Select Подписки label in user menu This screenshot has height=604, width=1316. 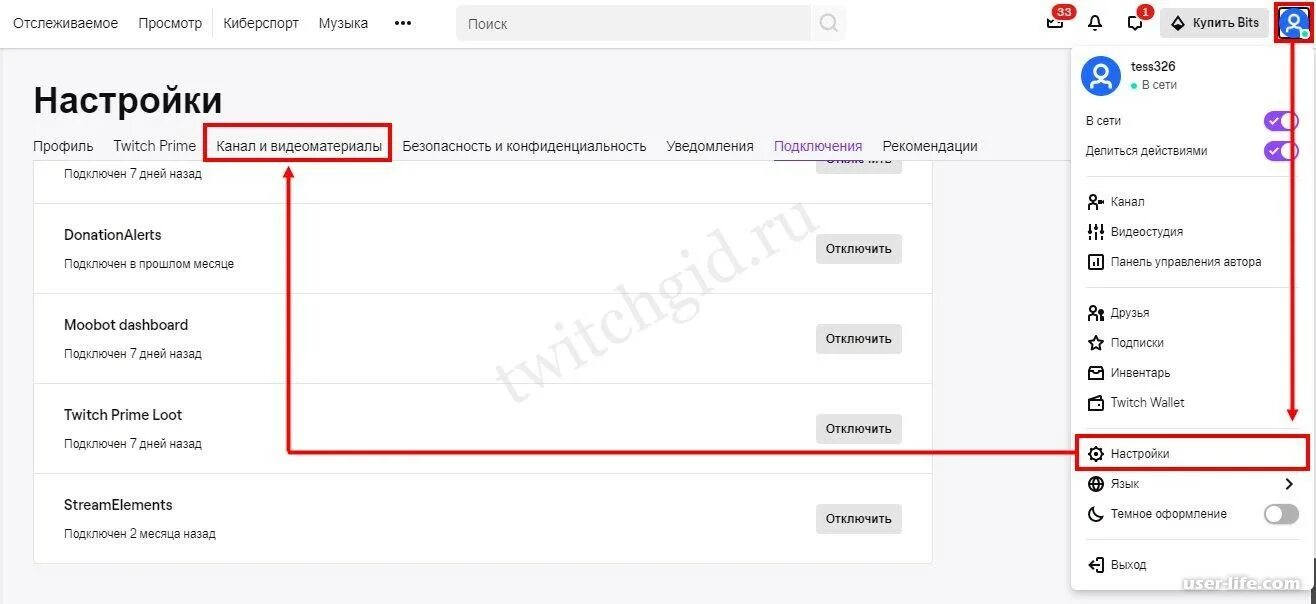[x=1137, y=343]
